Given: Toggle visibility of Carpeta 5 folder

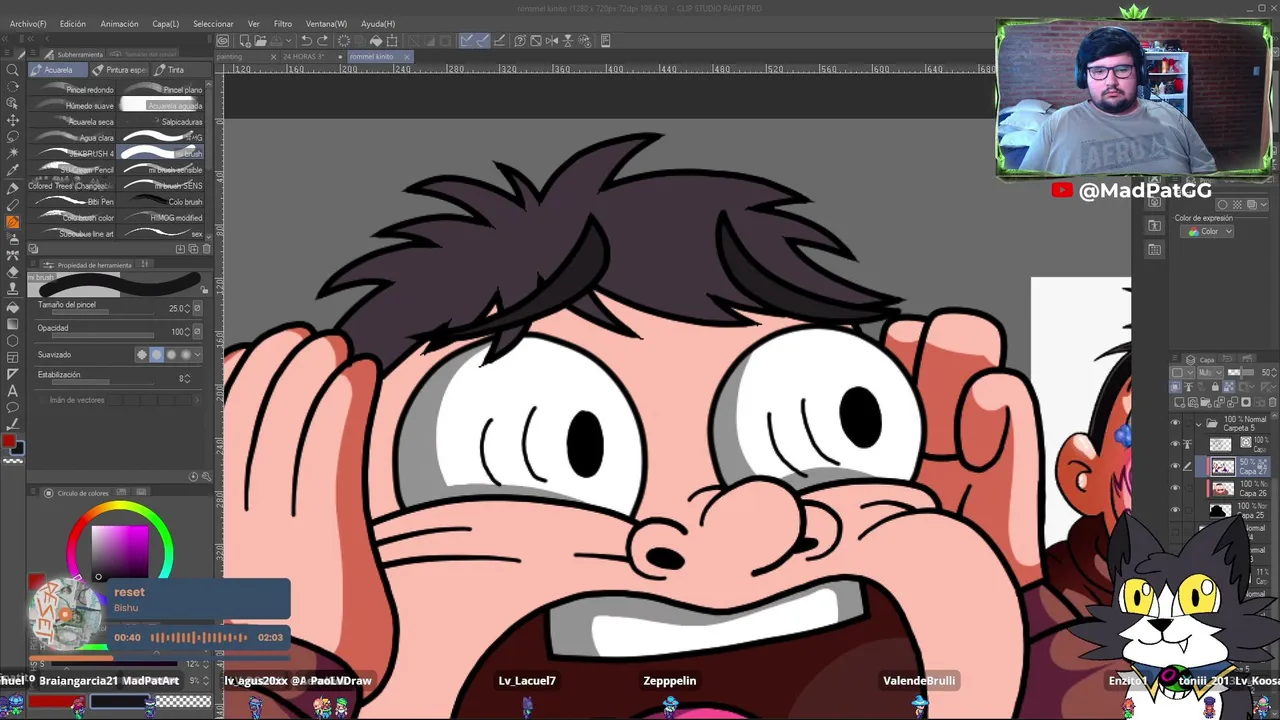Looking at the screenshot, I should [1175, 423].
